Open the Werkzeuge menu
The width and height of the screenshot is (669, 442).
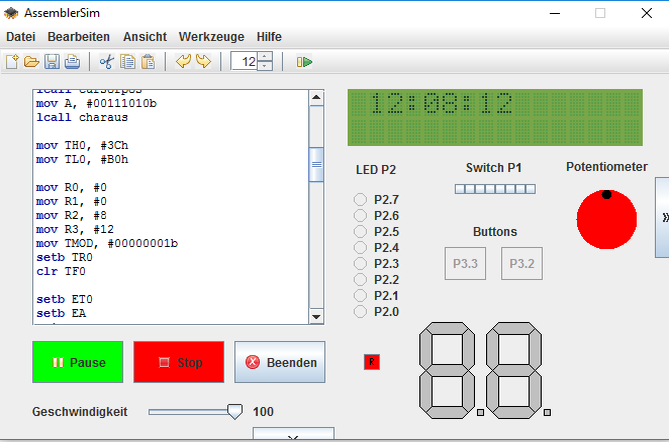(211, 36)
